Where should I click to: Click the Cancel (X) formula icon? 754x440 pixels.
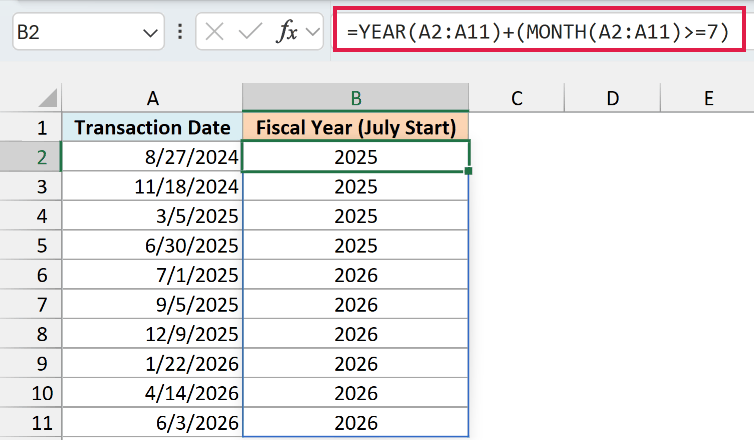tap(214, 32)
